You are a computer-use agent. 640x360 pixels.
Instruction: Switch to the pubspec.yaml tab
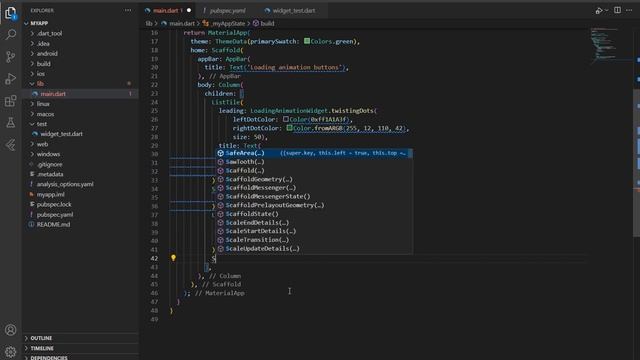tap(227, 11)
